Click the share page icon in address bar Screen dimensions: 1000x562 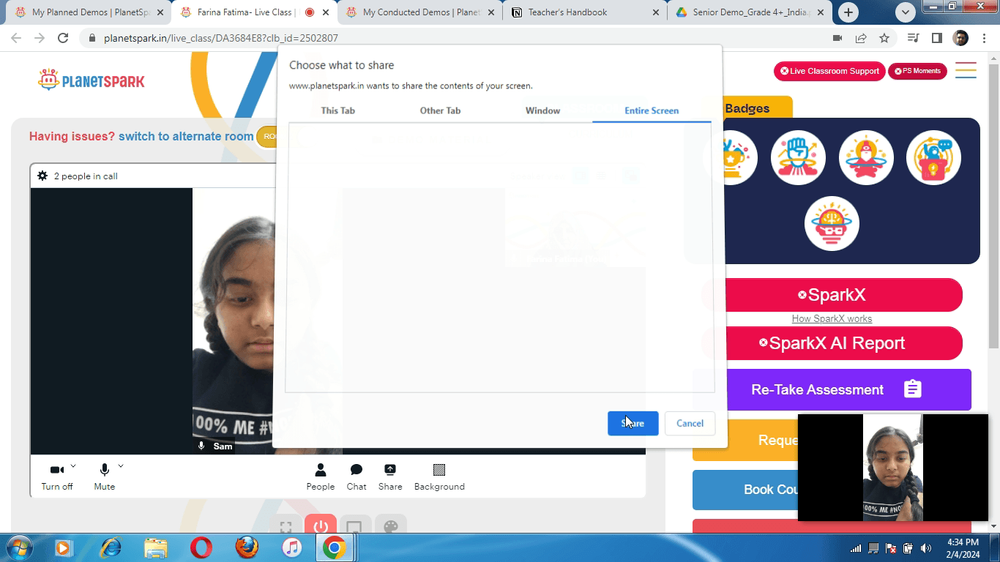pos(861,38)
